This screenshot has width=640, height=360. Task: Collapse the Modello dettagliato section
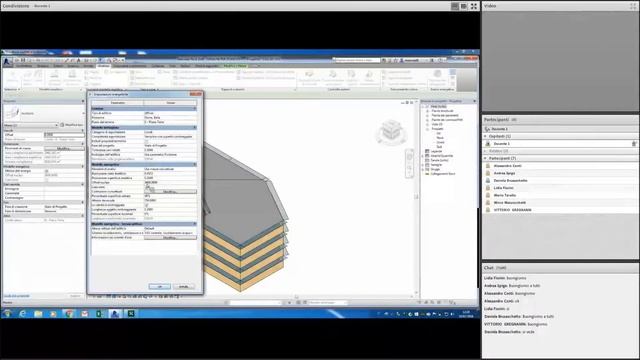195,127
